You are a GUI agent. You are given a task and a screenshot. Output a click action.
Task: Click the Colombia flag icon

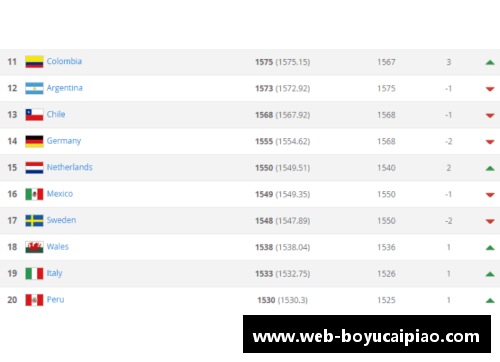click(34, 62)
